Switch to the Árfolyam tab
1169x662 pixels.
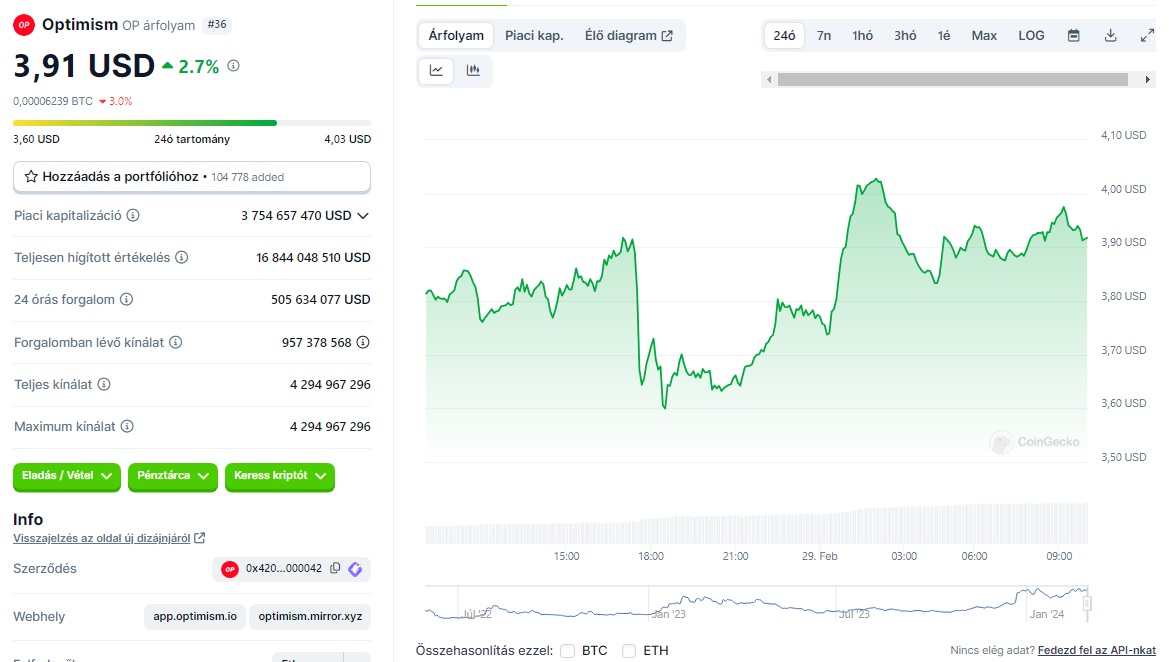pos(456,36)
